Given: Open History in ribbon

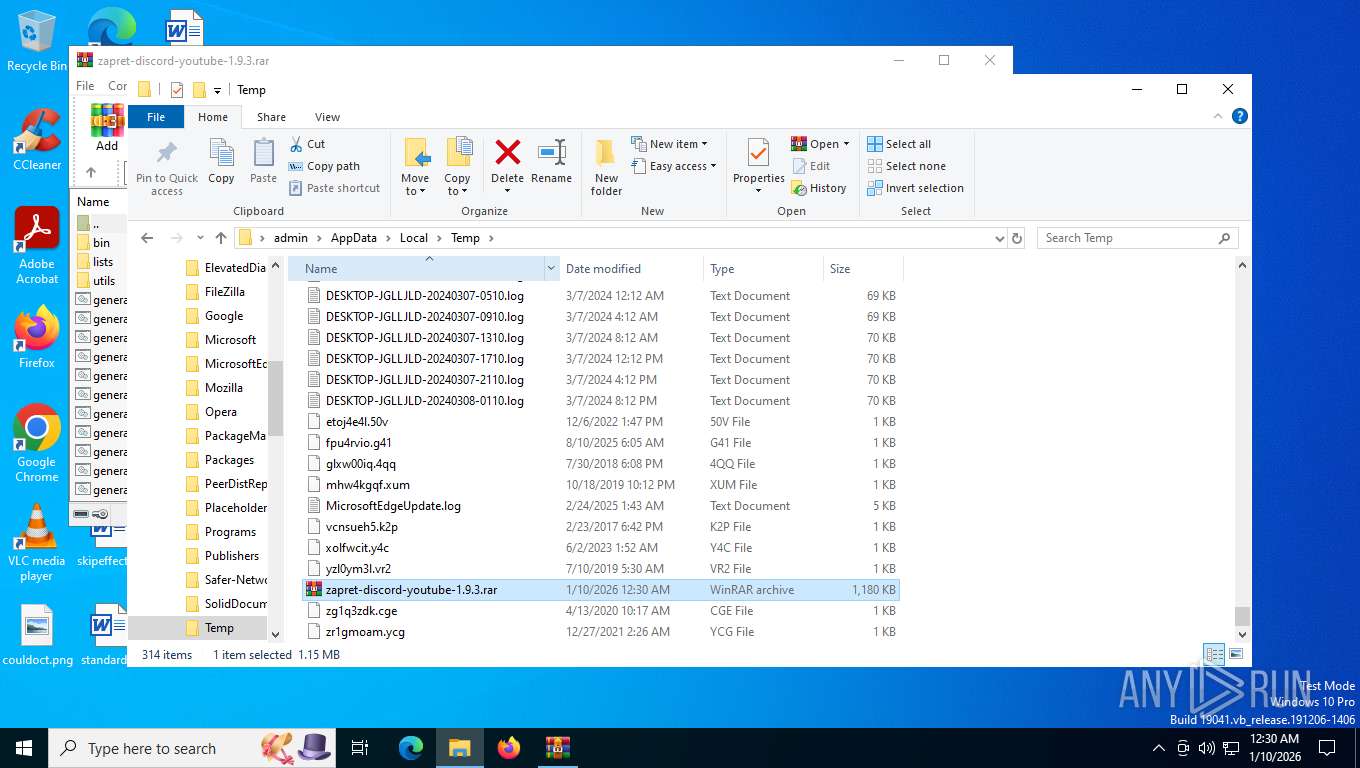Looking at the screenshot, I should point(819,188).
